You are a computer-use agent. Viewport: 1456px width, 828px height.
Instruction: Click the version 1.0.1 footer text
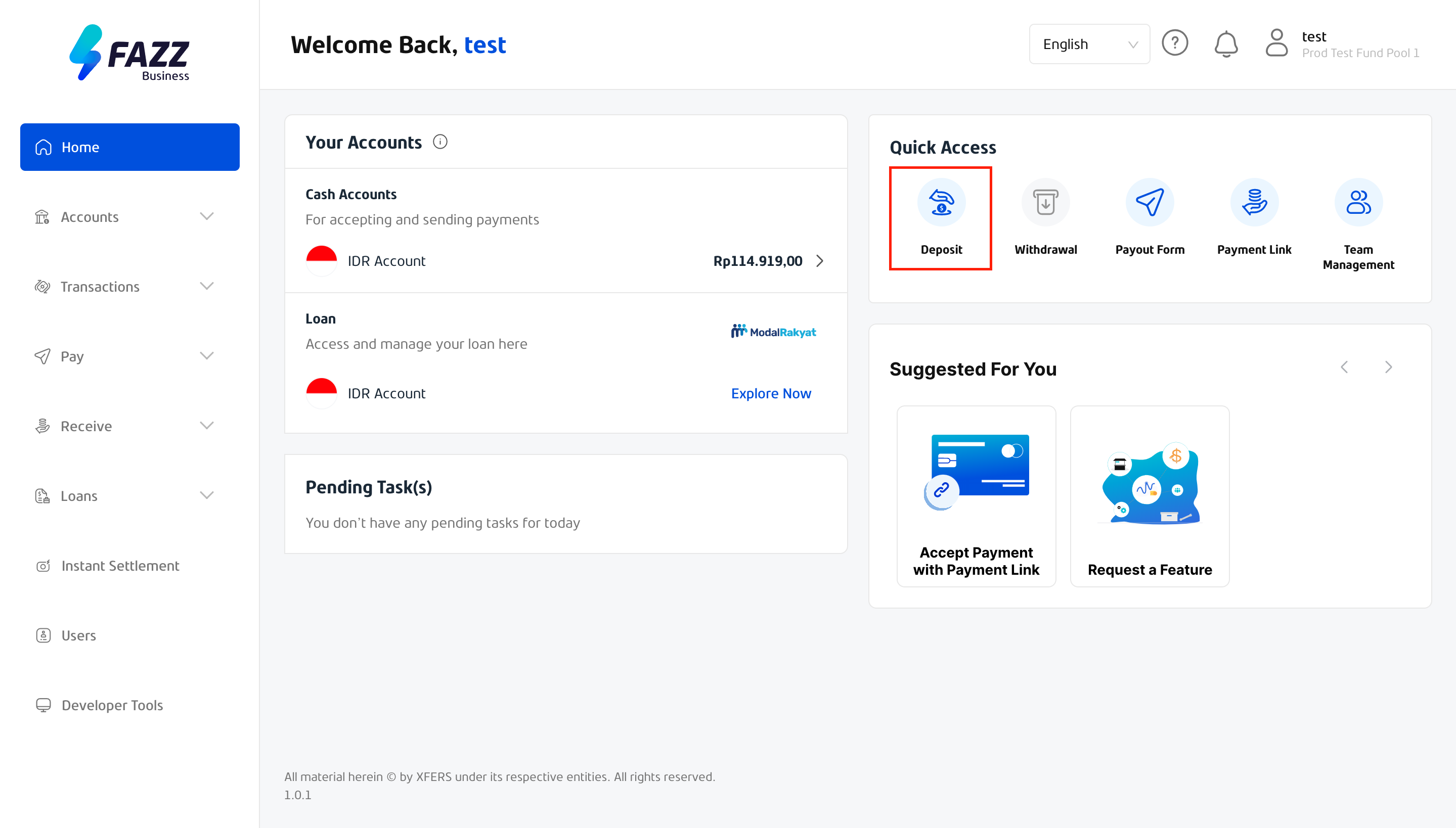pyautogui.click(x=297, y=795)
